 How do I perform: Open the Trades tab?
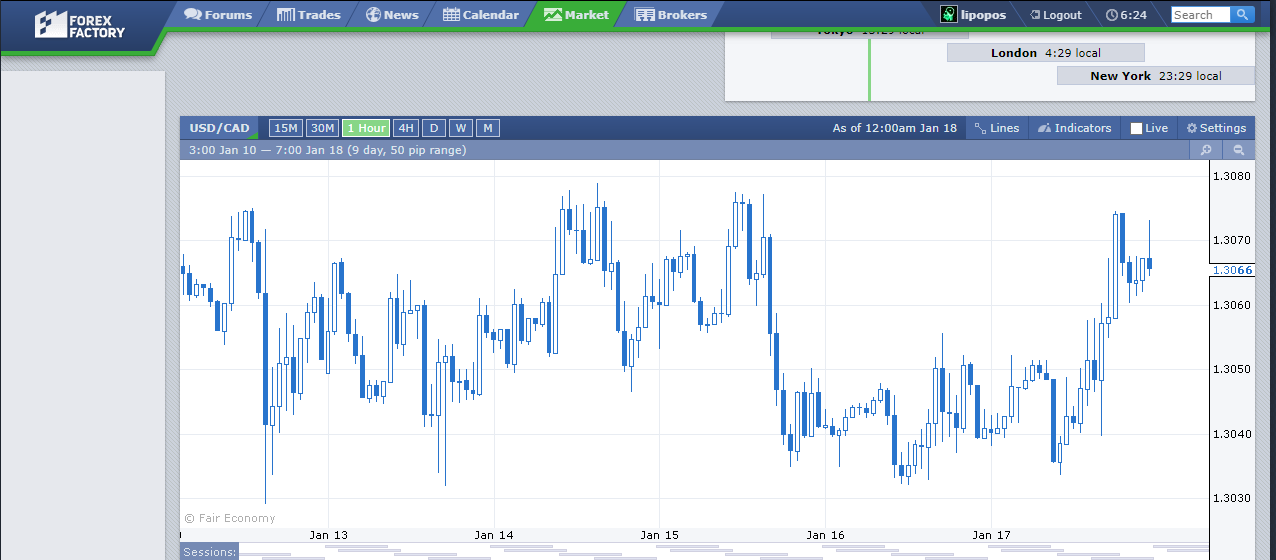click(x=308, y=15)
